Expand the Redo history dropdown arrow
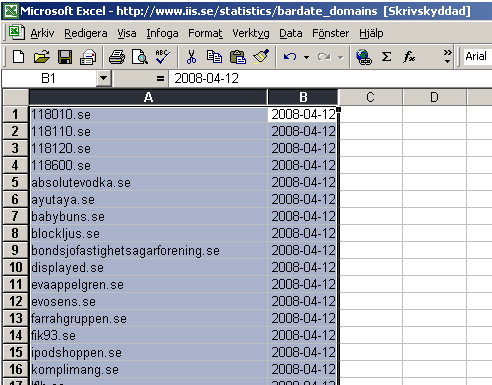This screenshot has width=492, height=385. 340,57
